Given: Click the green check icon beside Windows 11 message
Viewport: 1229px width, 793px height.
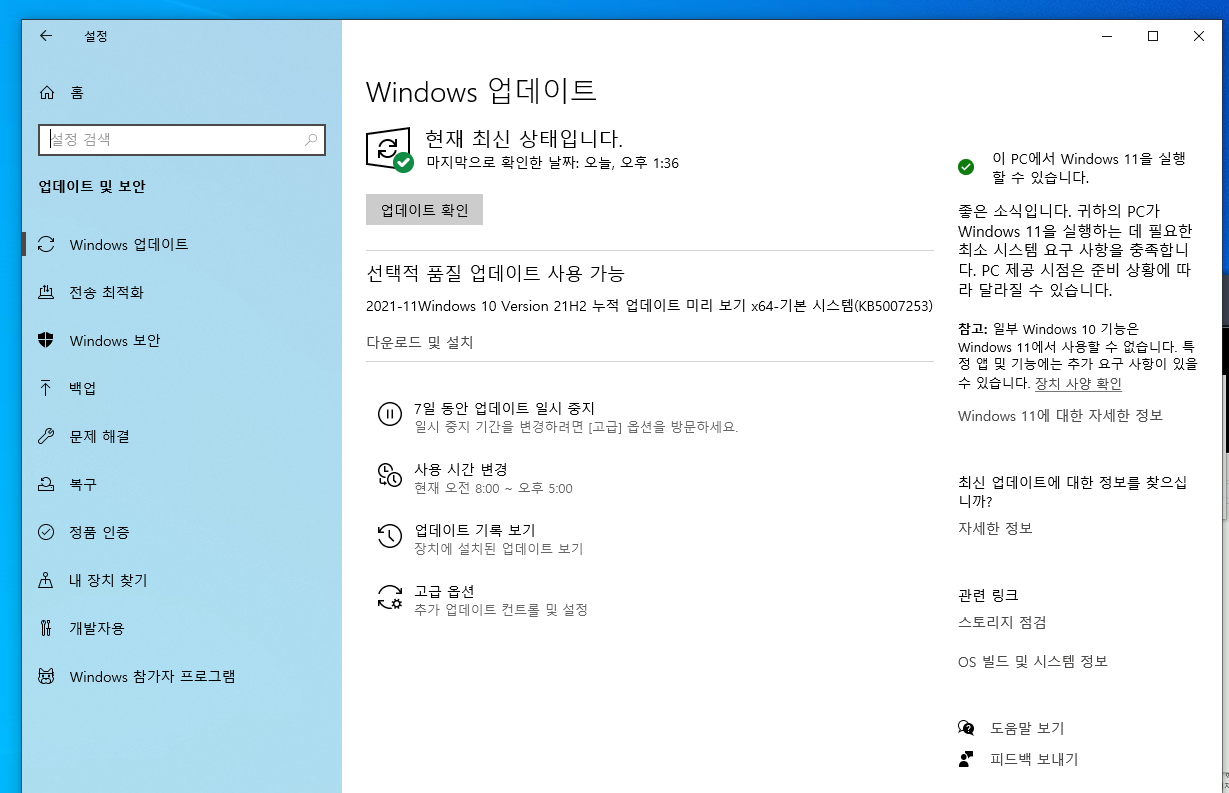Looking at the screenshot, I should point(966,167).
